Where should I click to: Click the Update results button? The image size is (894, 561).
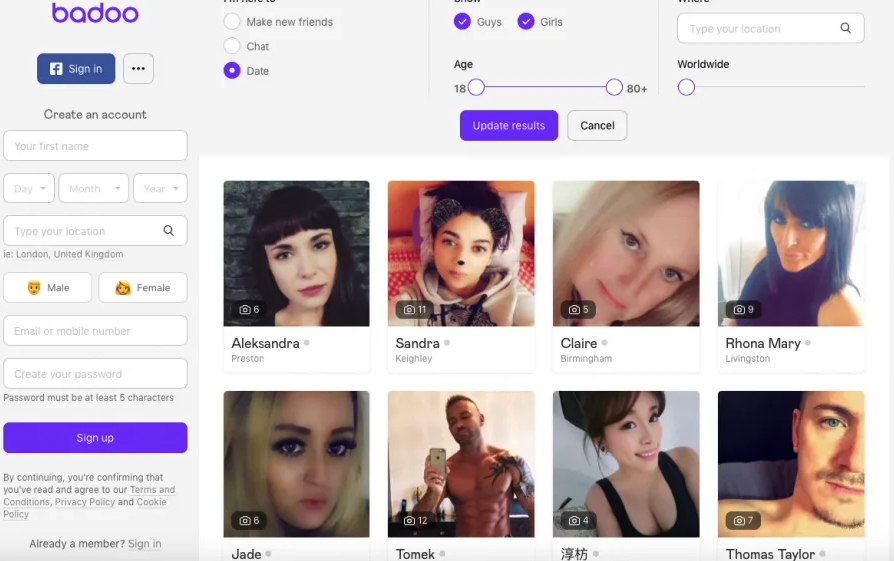[509, 125]
